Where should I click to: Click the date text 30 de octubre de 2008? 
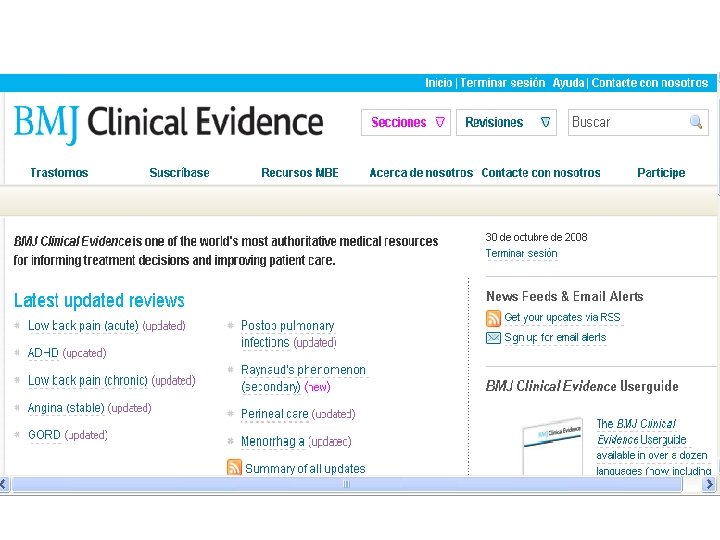tap(536, 237)
